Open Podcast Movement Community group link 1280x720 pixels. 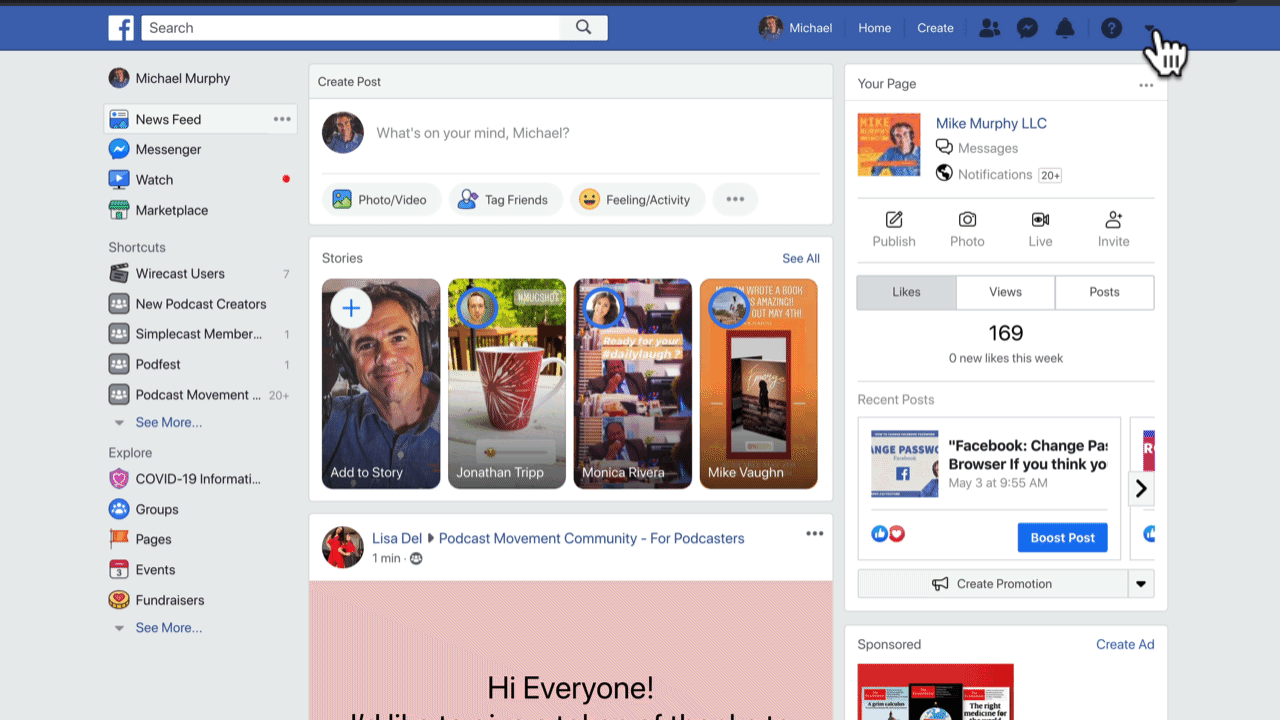591,538
